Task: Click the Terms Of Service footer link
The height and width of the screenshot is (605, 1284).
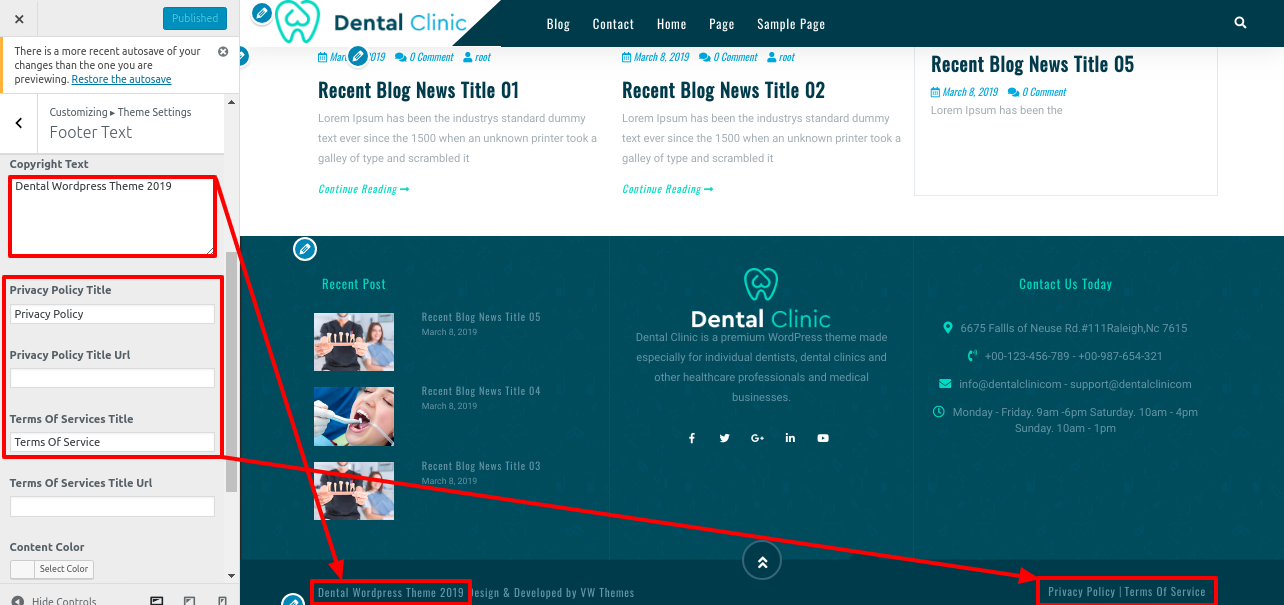Action: tap(1165, 591)
